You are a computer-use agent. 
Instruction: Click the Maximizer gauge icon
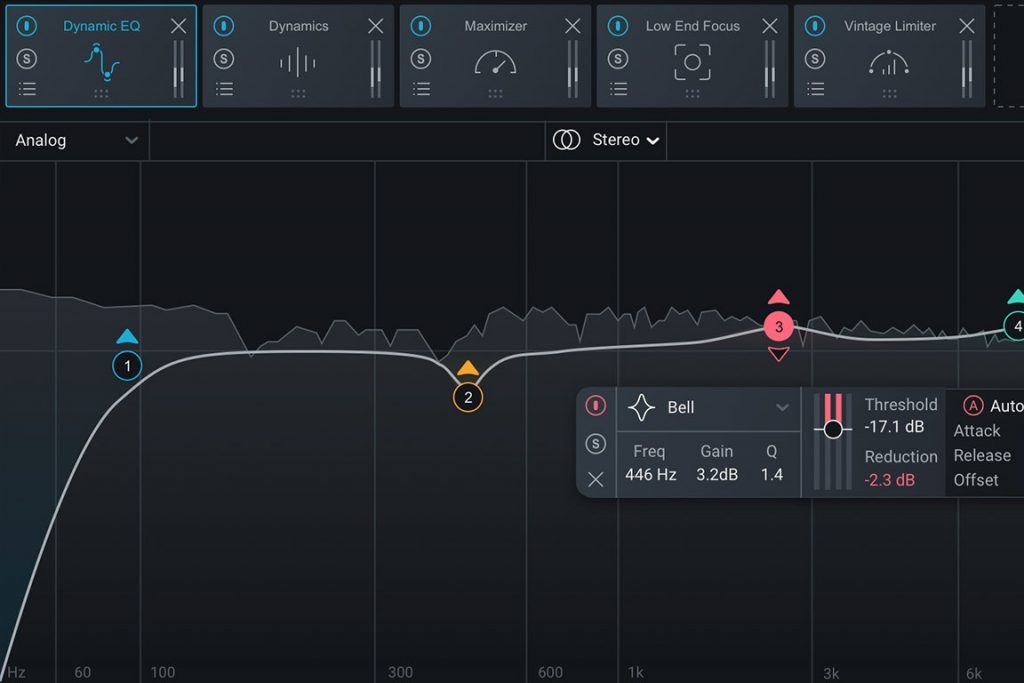coord(496,63)
